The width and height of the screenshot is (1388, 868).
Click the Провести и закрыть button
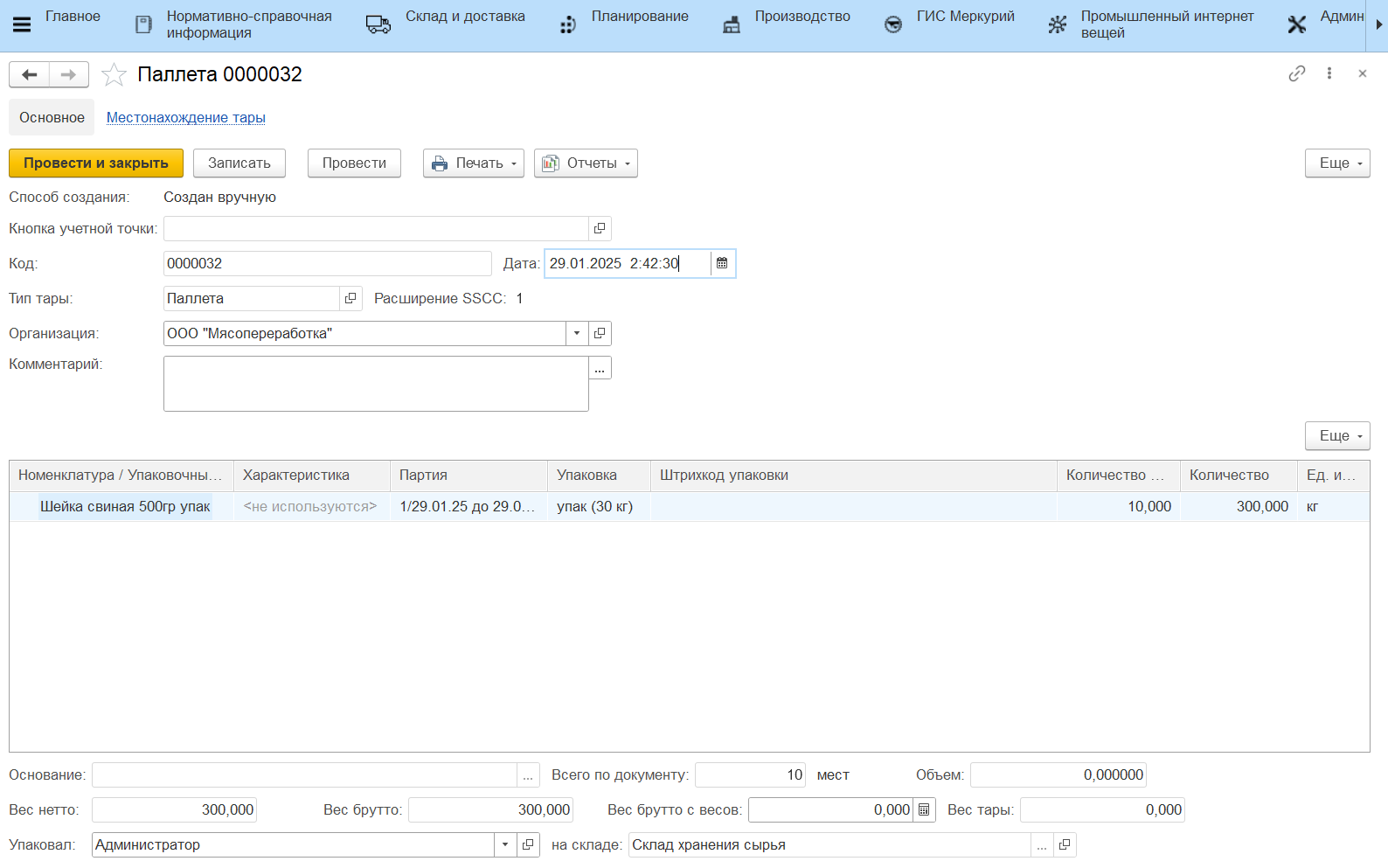click(x=96, y=163)
